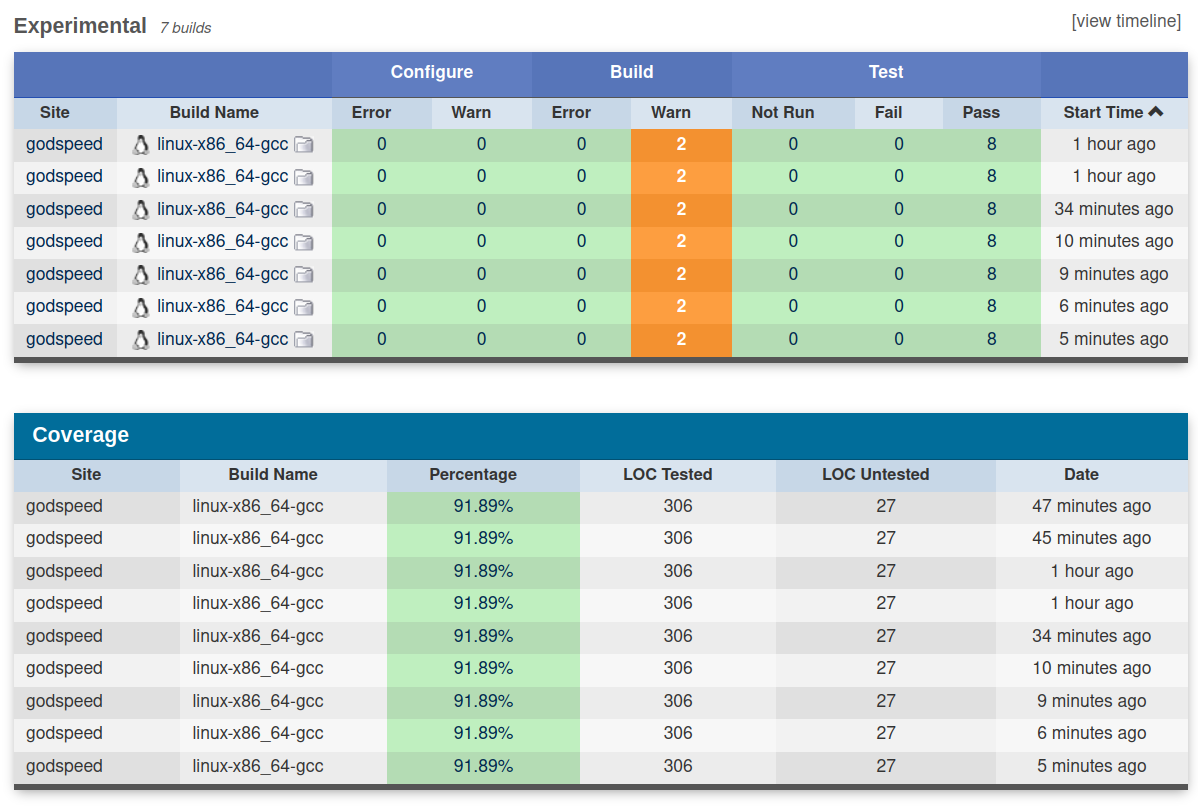Sort Experimental table by Test Pass header

tap(981, 112)
